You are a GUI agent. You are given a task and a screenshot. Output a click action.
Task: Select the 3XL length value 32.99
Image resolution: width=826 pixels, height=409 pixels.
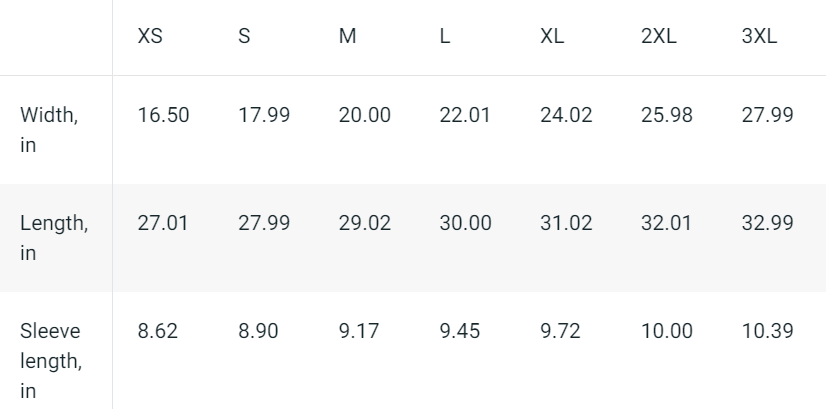[767, 223]
